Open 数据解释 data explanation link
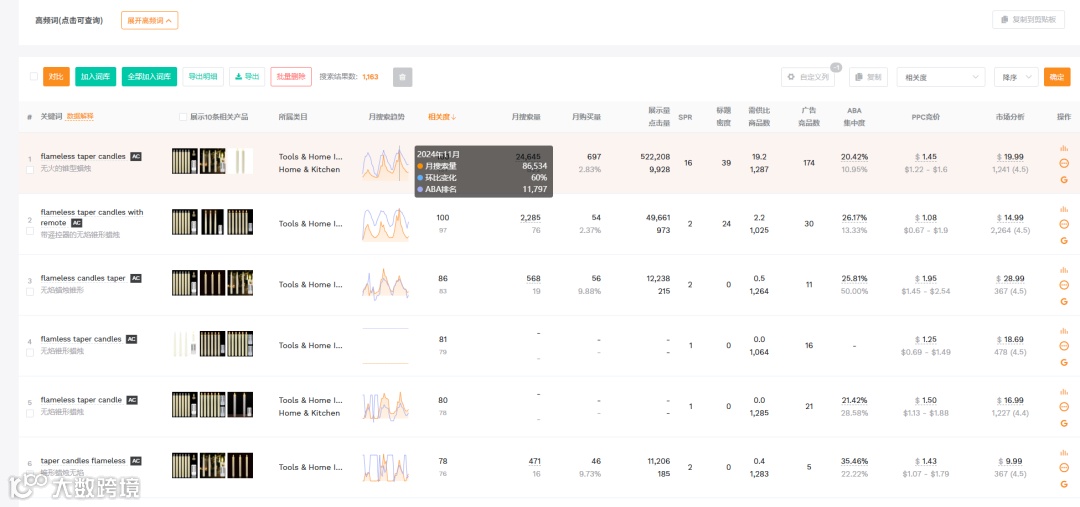This screenshot has height=507, width=1080. pyautogui.click(x=80, y=116)
